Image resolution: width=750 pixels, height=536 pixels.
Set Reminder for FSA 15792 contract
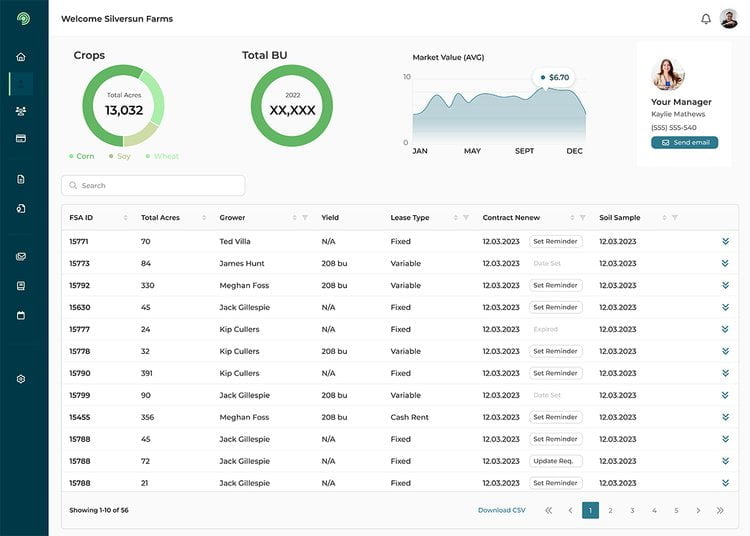tap(555, 285)
